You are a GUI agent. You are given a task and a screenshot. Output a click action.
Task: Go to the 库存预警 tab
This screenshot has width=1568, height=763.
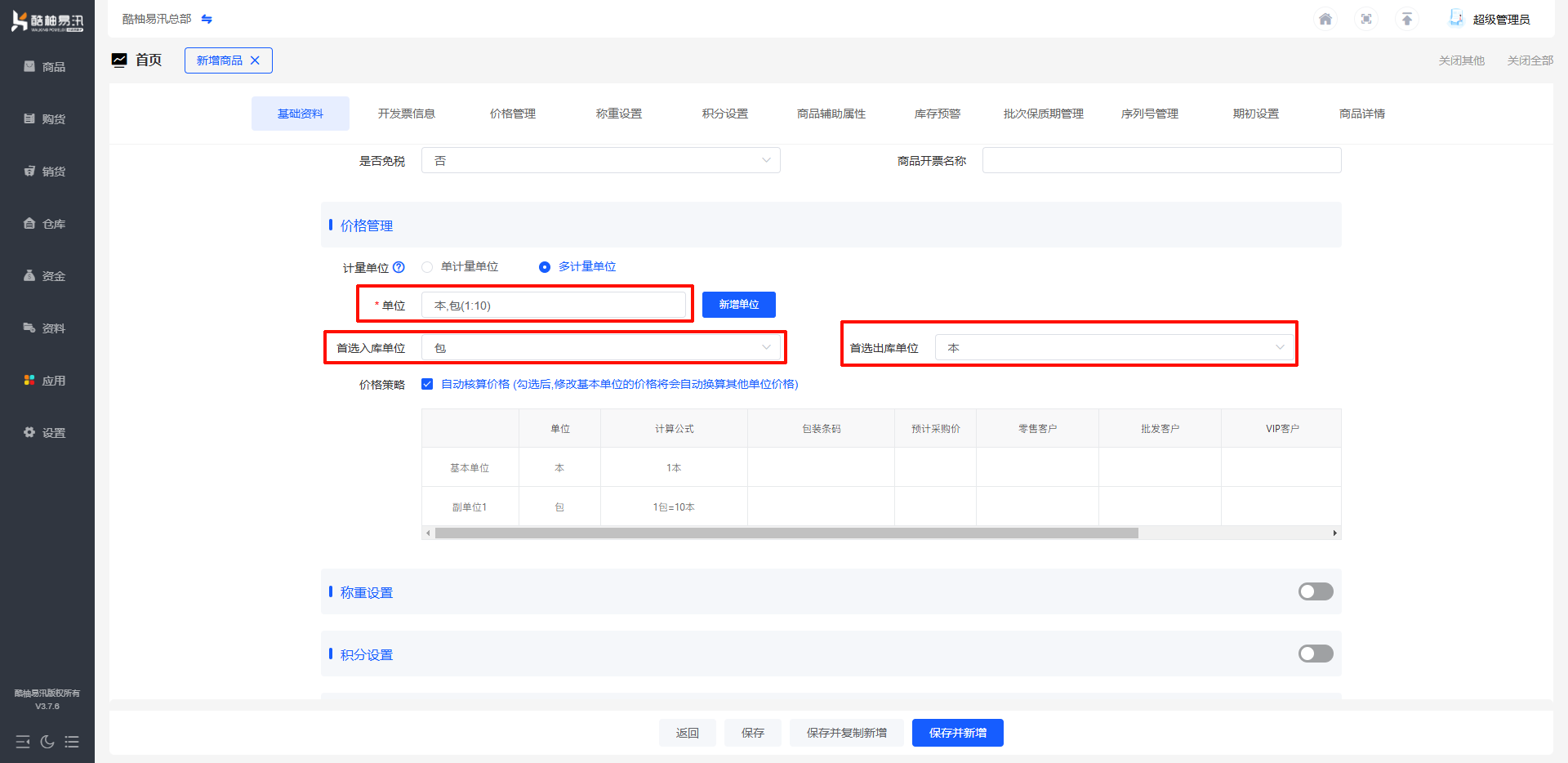pos(937,114)
